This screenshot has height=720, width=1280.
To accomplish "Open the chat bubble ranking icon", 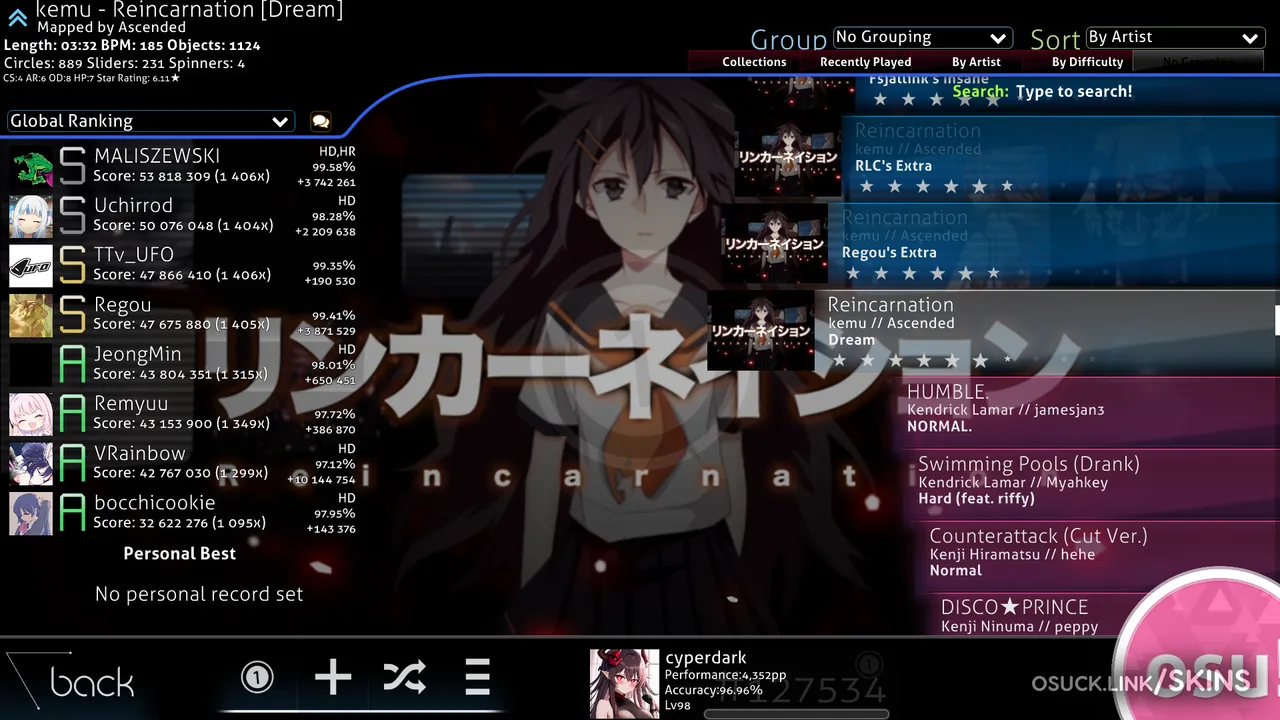I will point(320,121).
